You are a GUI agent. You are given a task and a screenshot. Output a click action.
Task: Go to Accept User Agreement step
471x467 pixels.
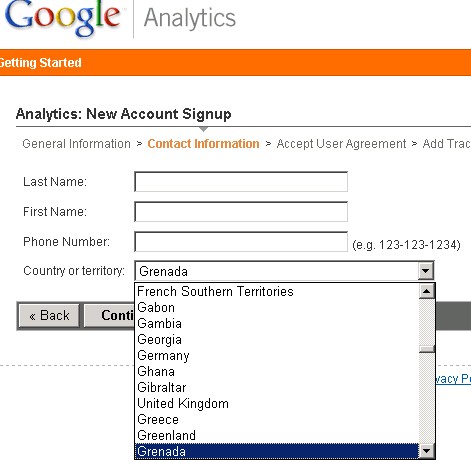pyautogui.click(x=341, y=144)
